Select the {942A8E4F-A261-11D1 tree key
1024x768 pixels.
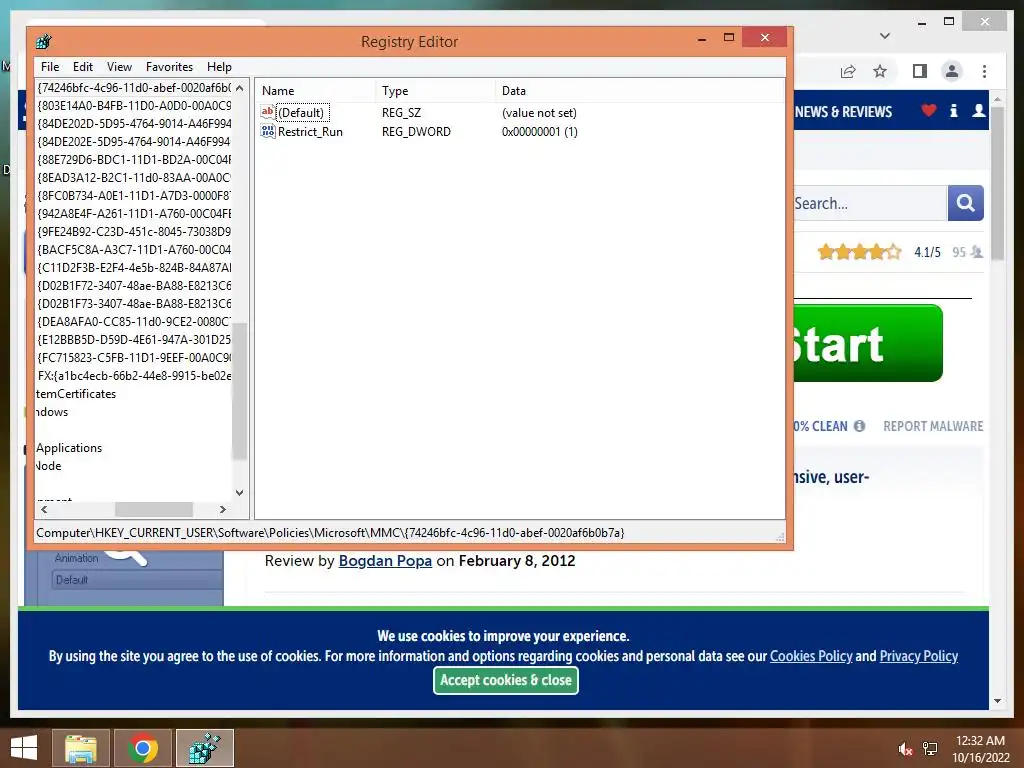134,214
